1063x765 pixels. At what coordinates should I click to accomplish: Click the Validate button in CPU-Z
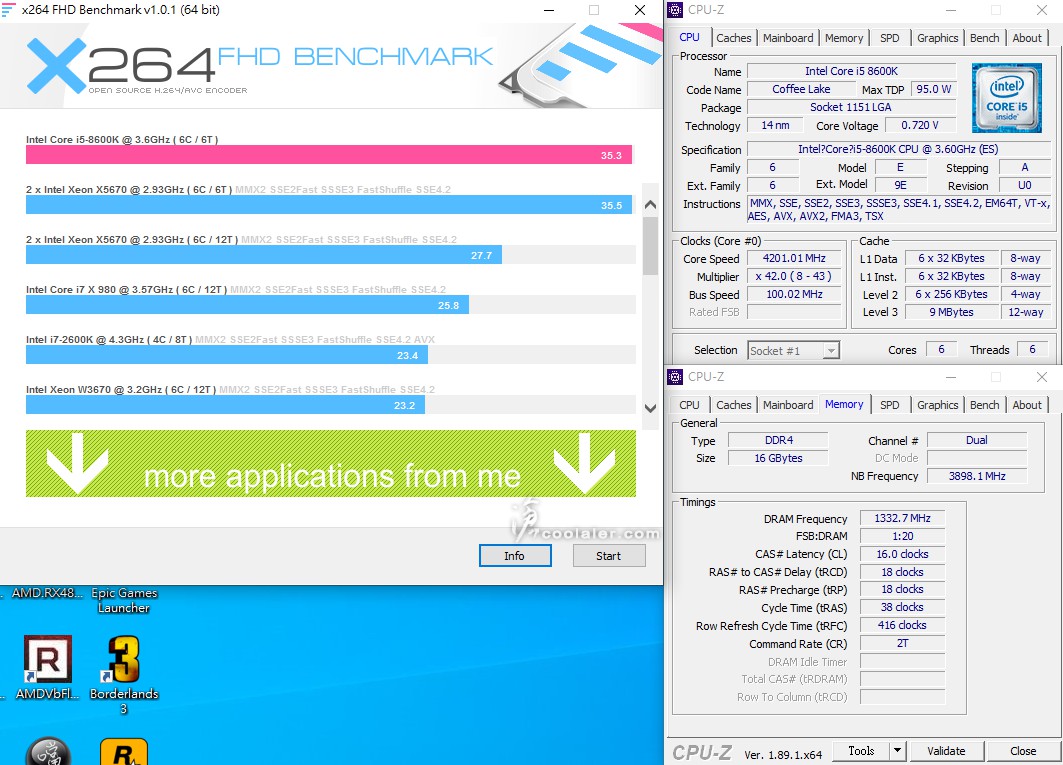click(x=946, y=751)
